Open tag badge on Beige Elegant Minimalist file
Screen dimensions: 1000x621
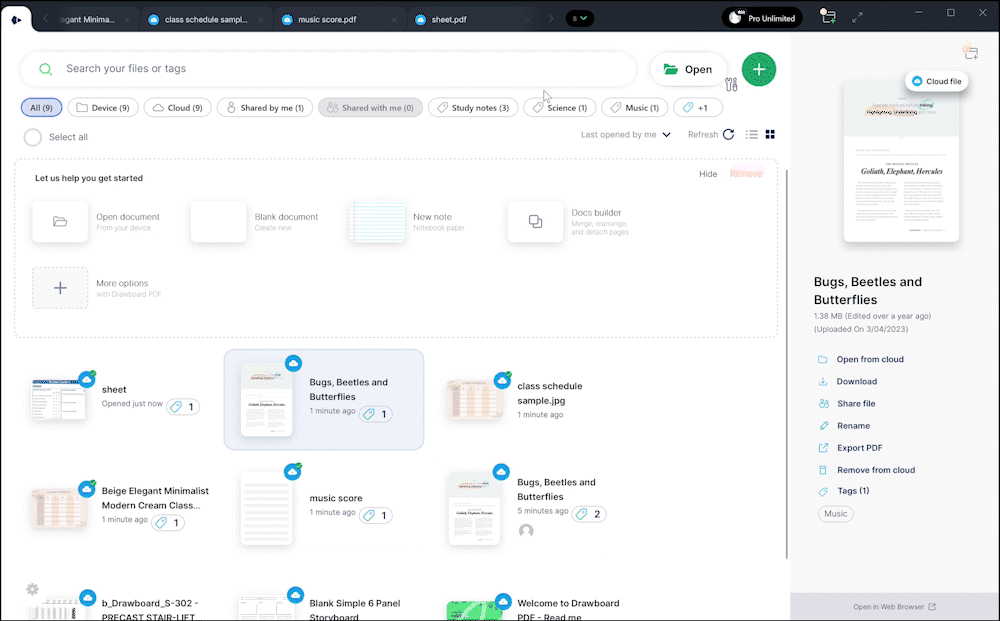(168, 523)
